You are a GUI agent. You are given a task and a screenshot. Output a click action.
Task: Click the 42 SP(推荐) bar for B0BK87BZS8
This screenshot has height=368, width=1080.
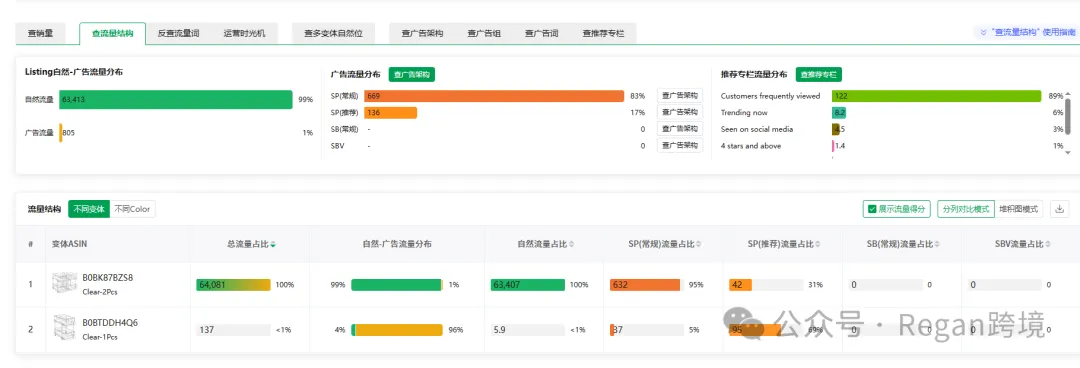(740, 285)
